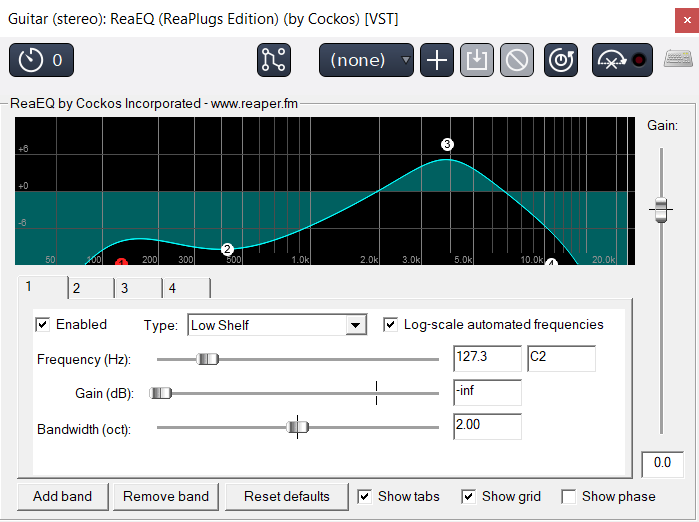Viewport: 699px width, 522px height.
Task: Enable the Show phase checkbox
Action: pyautogui.click(x=568, y=497)
